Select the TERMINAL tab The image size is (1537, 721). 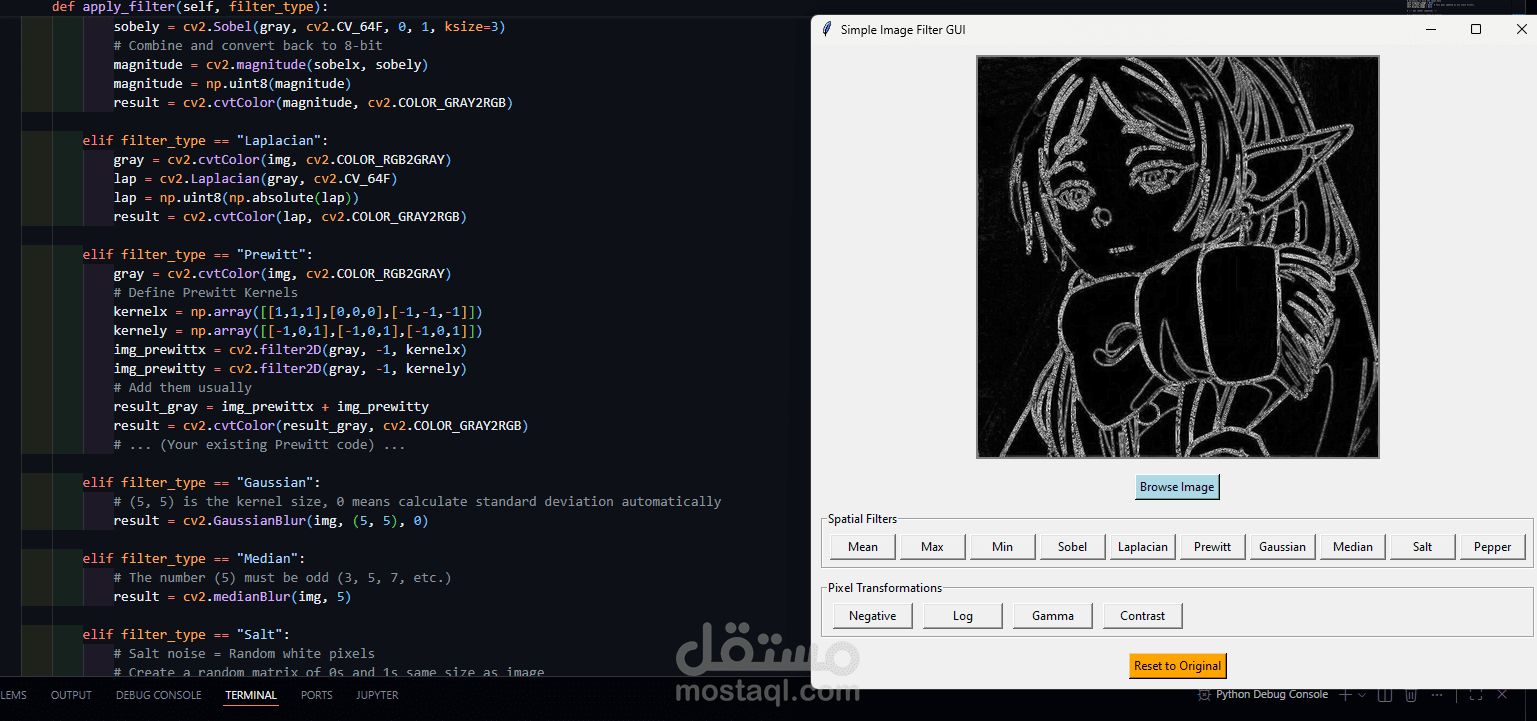point(251,695)
